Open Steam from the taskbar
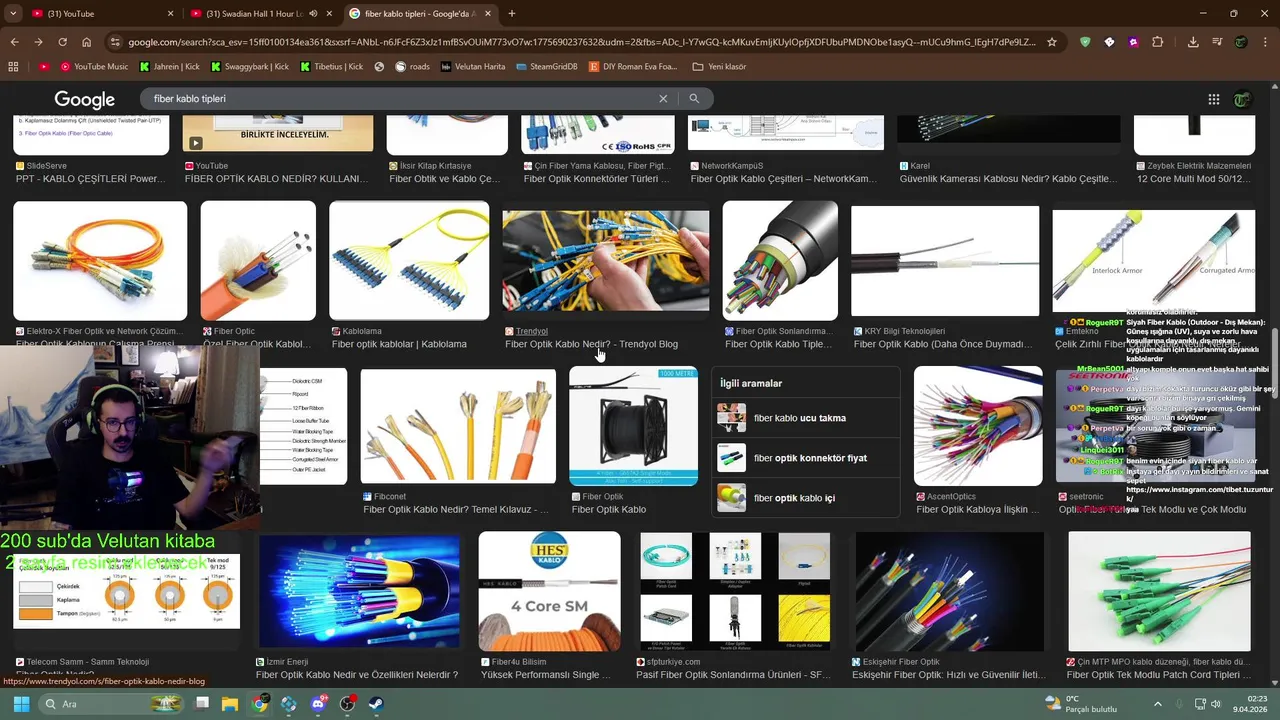Image resolution: width=1280 pixels, height=720 pixels. point(377,704)
